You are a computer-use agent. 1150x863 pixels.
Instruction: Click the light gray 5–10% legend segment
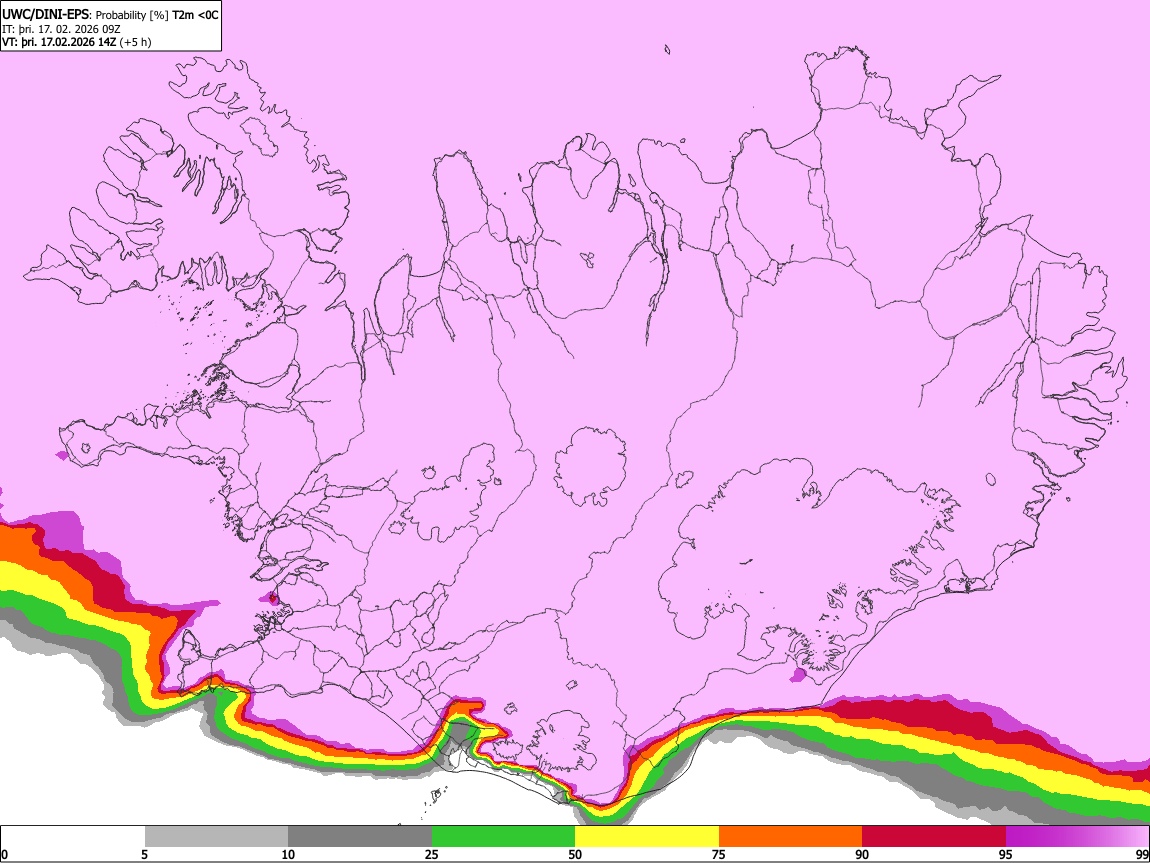(x=216, y=837)
